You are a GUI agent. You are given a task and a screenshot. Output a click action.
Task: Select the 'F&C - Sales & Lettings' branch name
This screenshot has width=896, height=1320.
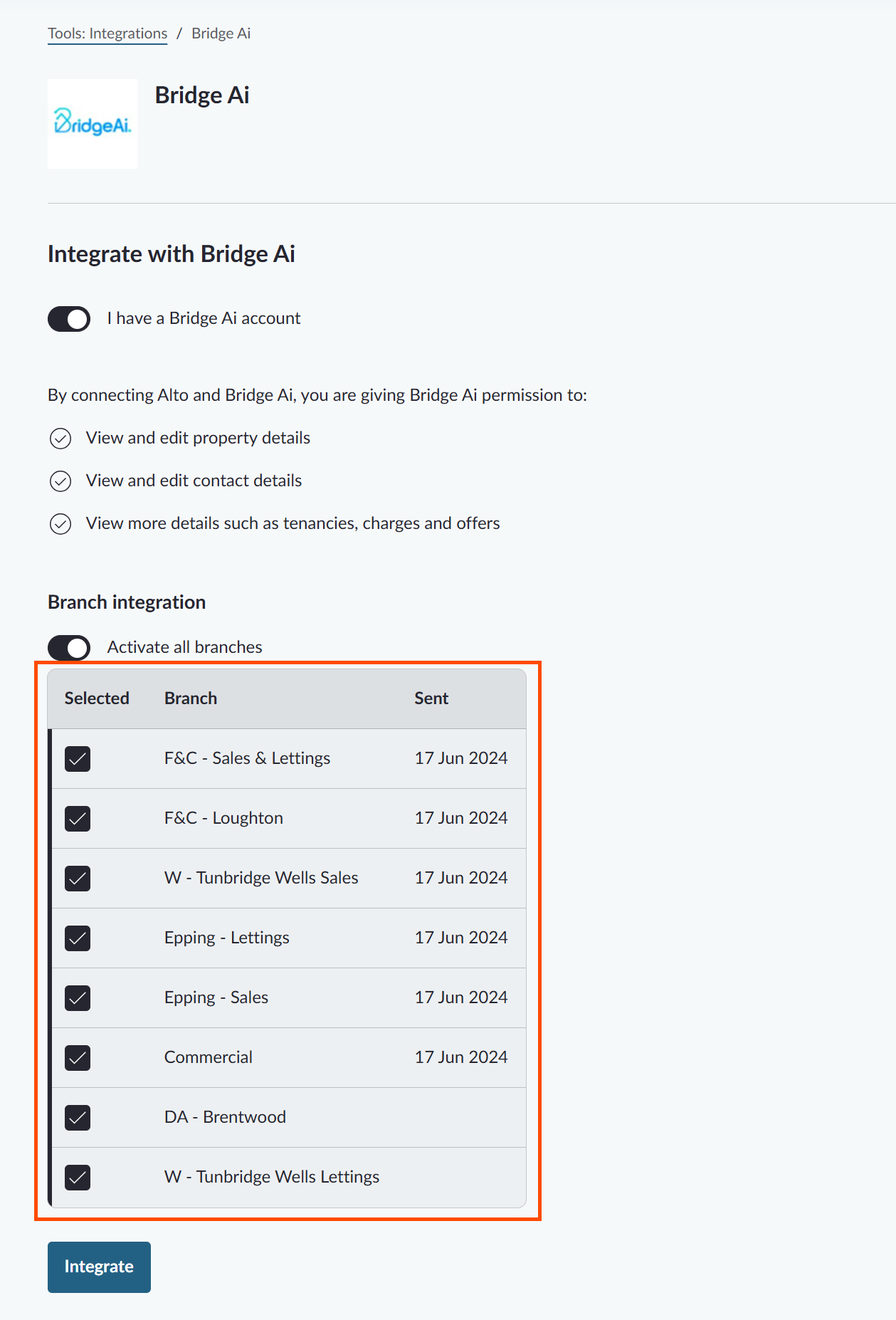click(x=247, y=758)
